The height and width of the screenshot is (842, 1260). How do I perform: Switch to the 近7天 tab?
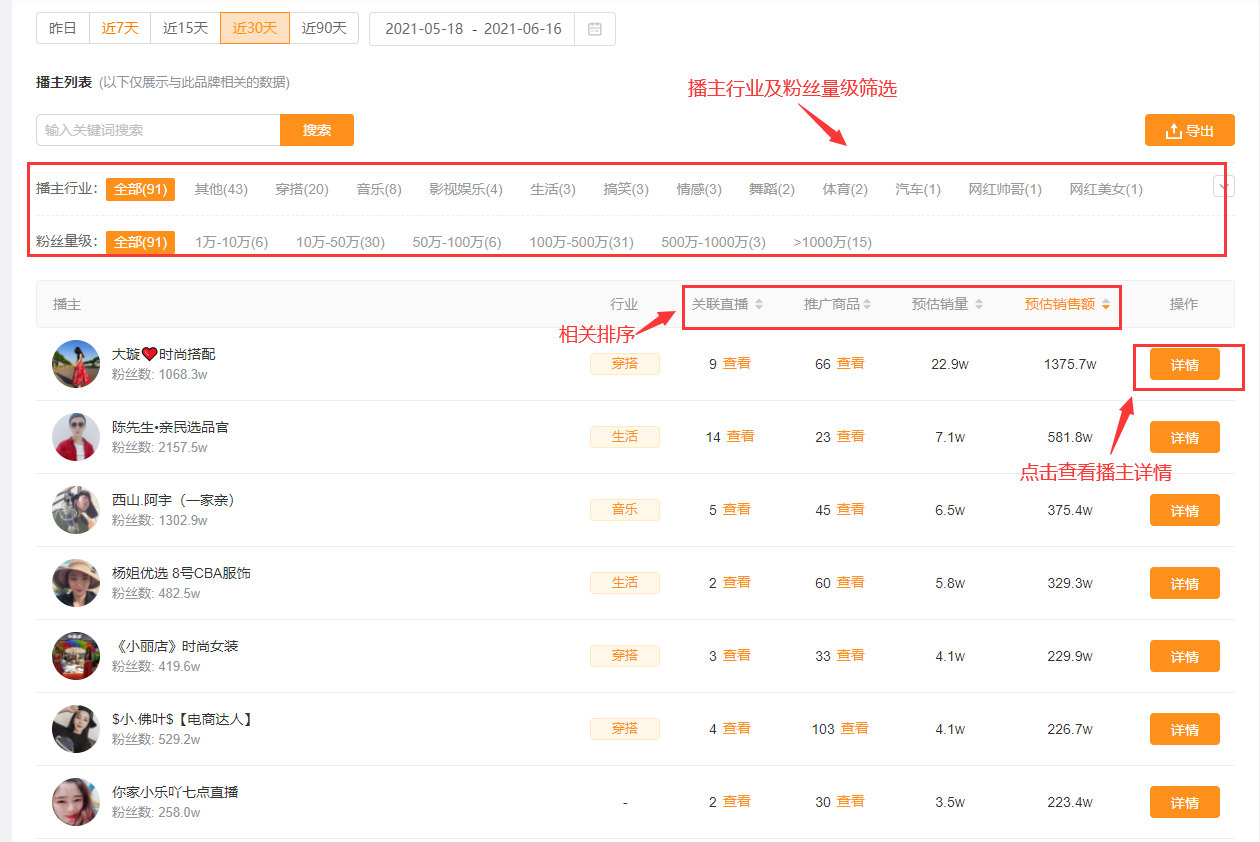click(x=120, y=28)
